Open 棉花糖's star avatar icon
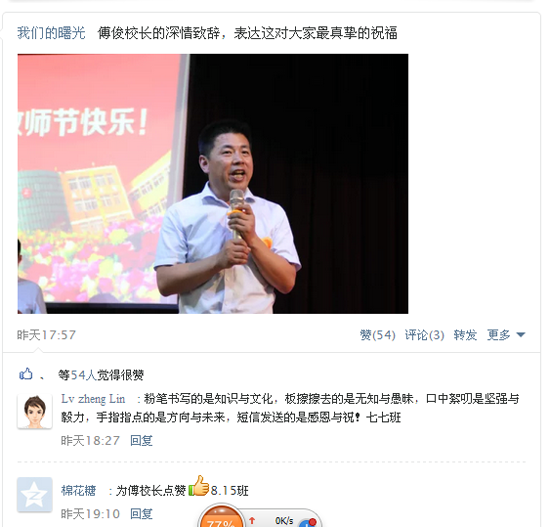 [35, 494]
